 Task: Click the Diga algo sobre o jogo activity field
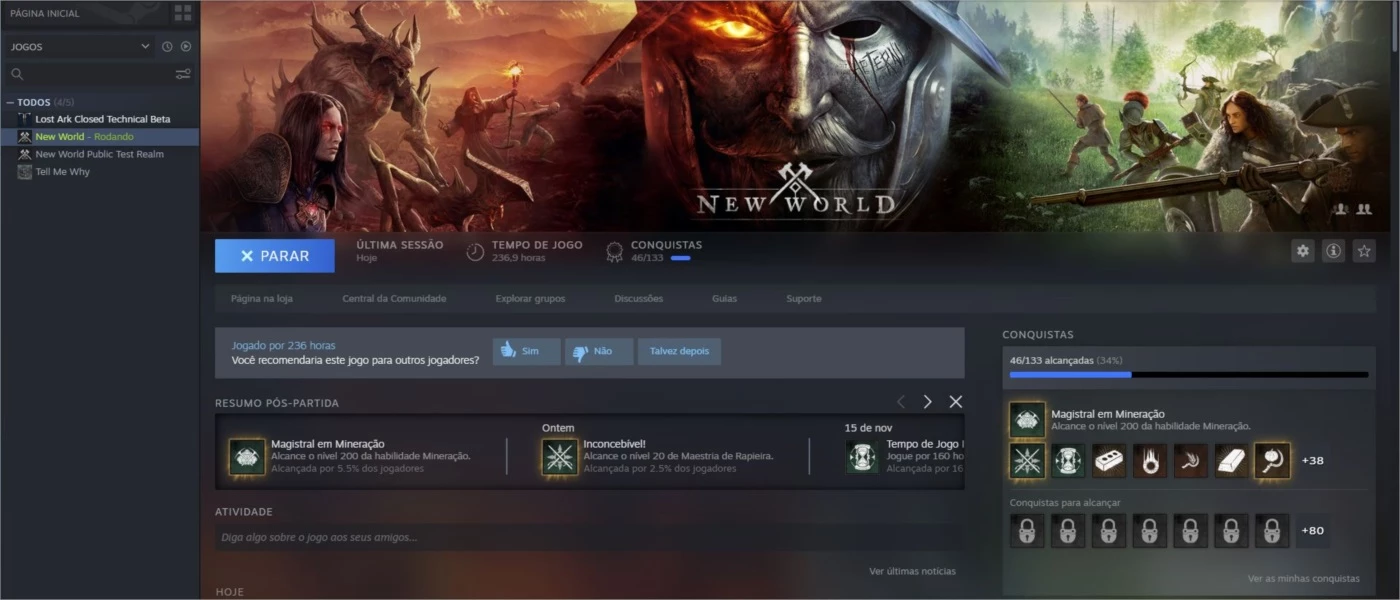click(590, 538)
